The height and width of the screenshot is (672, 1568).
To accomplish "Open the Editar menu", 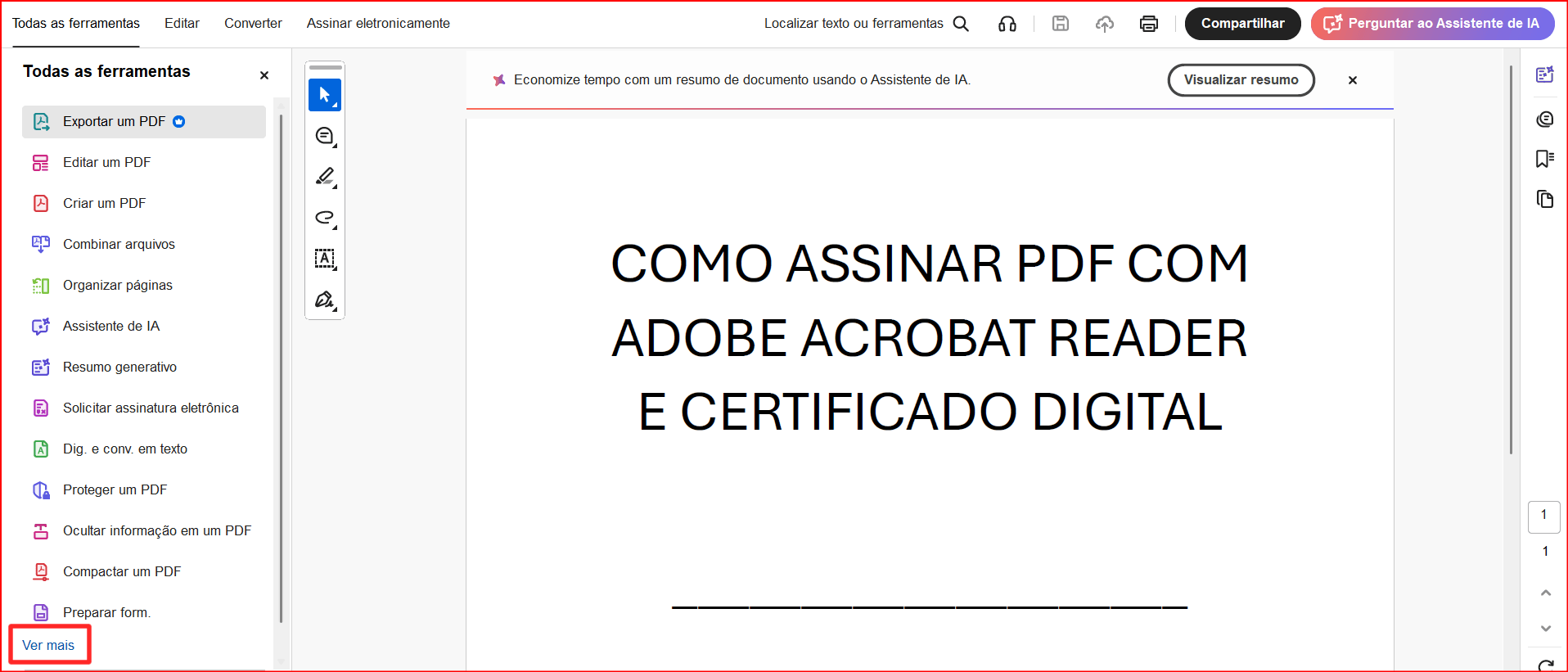I will pos(182,24).
